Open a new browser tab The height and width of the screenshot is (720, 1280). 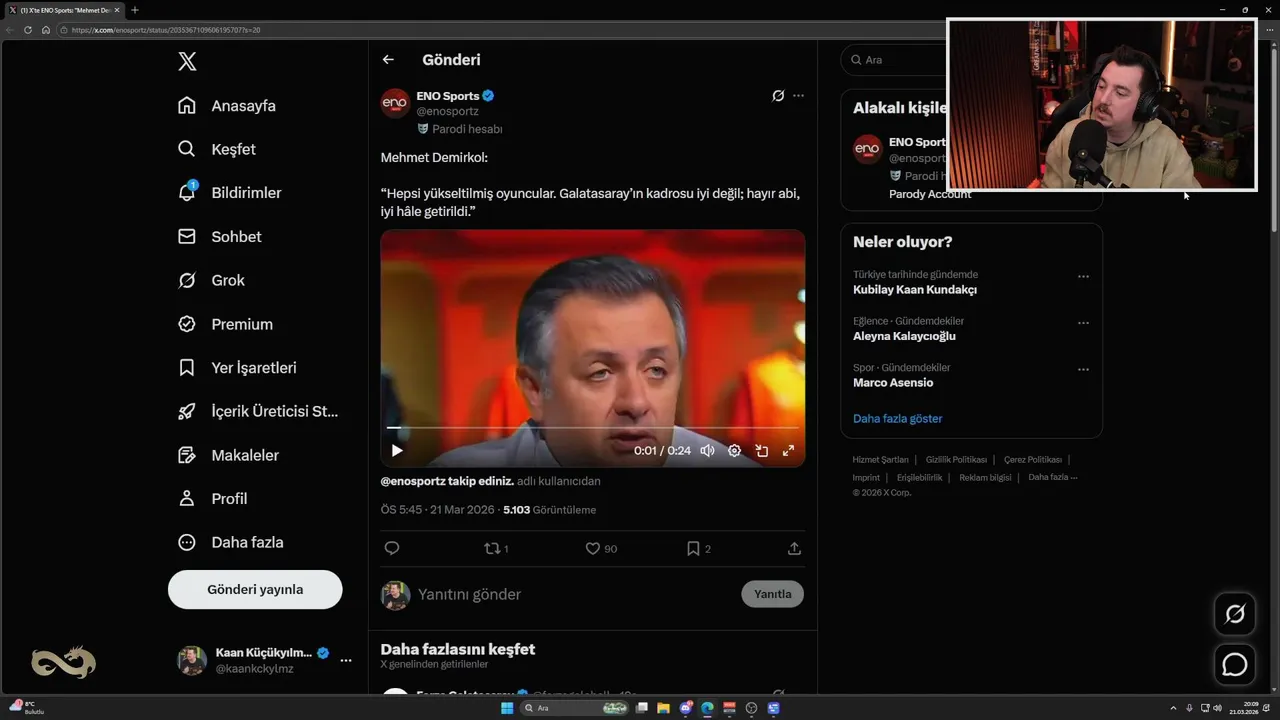(135, 10)
